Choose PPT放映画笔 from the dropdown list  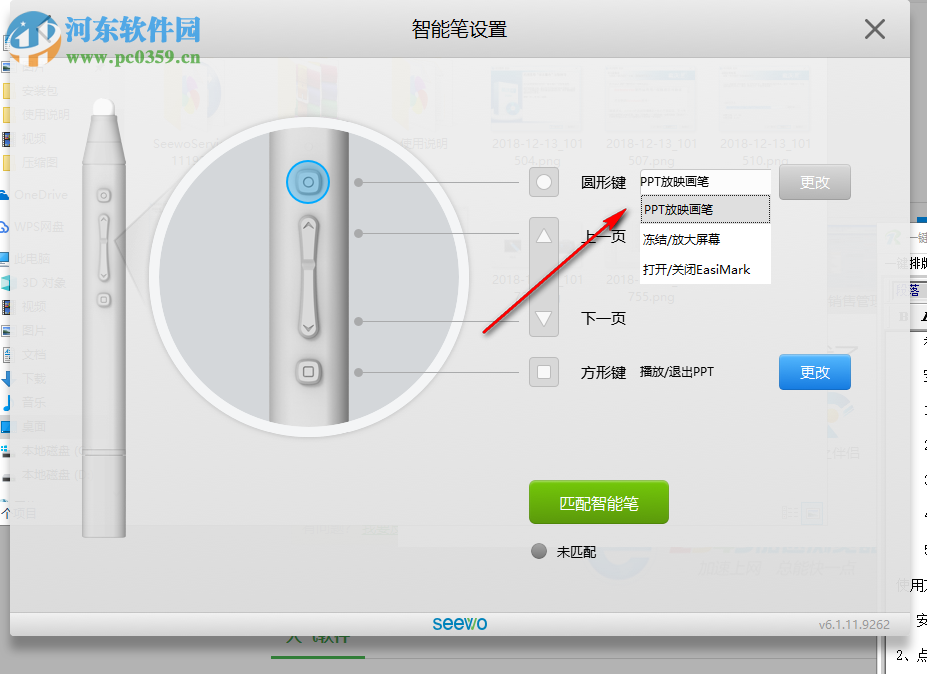[705, 209]
